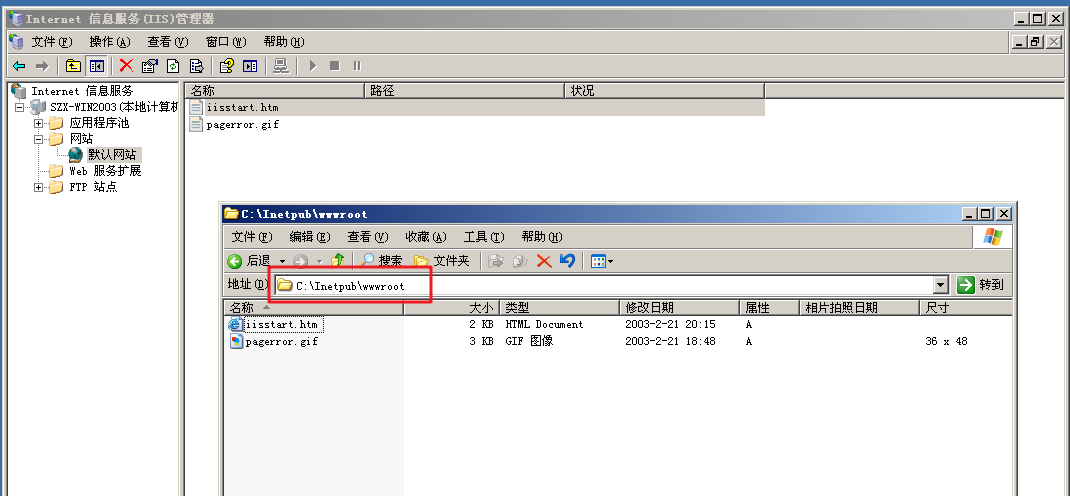The height and width of the screenshot is (496, 1070).
Task: Collapse the SZX-WIN2003 computer node
Action: point(20,107)
